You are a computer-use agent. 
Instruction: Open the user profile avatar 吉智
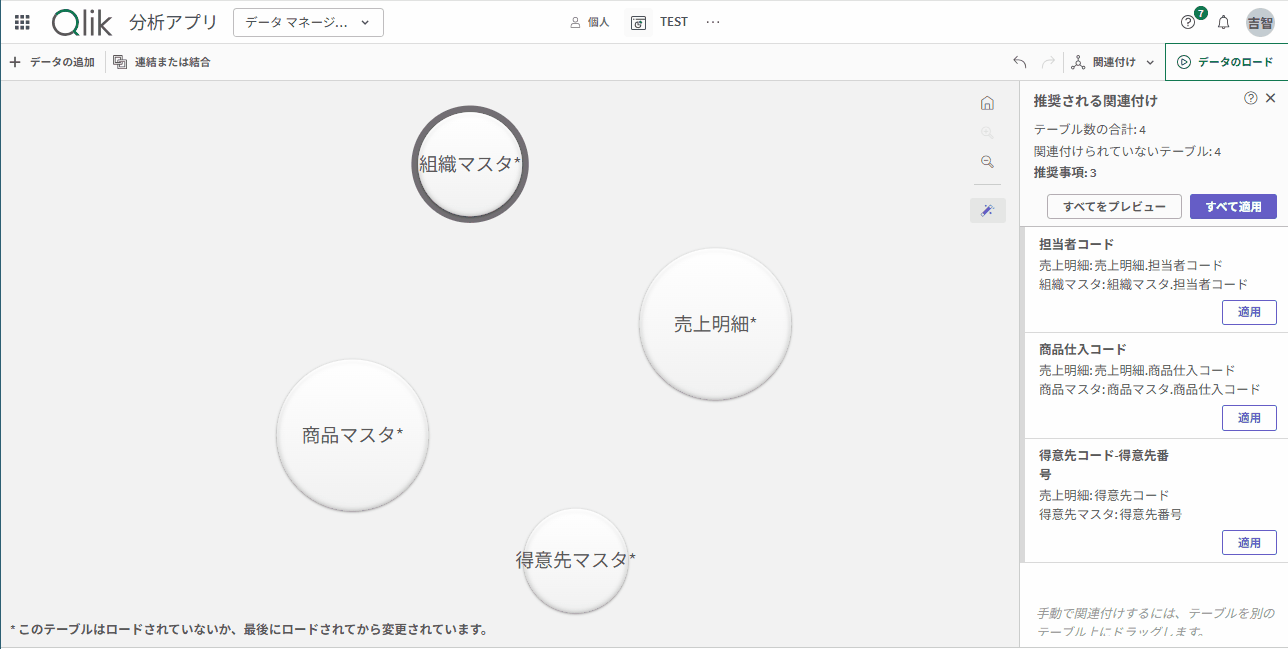[1260, 22]
